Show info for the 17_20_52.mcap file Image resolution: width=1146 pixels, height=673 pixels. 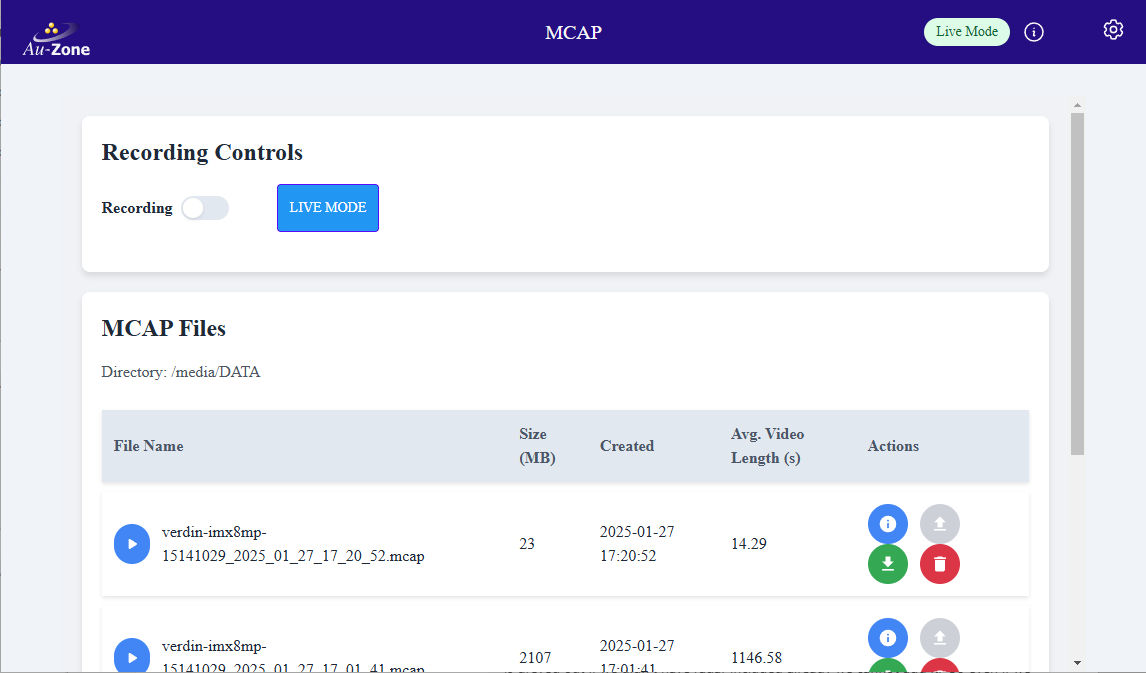887,523
